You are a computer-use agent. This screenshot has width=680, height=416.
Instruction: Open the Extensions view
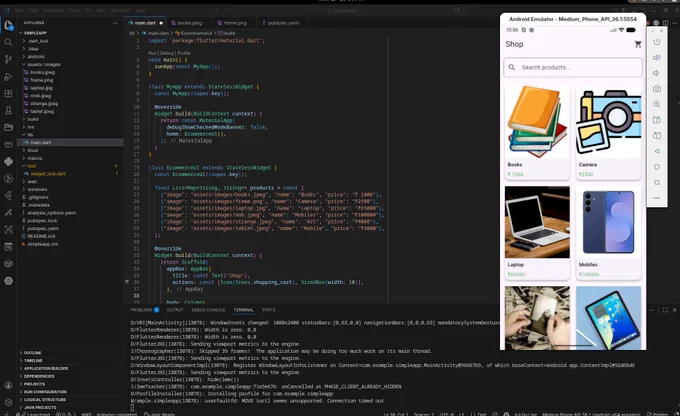pos(8,94)
